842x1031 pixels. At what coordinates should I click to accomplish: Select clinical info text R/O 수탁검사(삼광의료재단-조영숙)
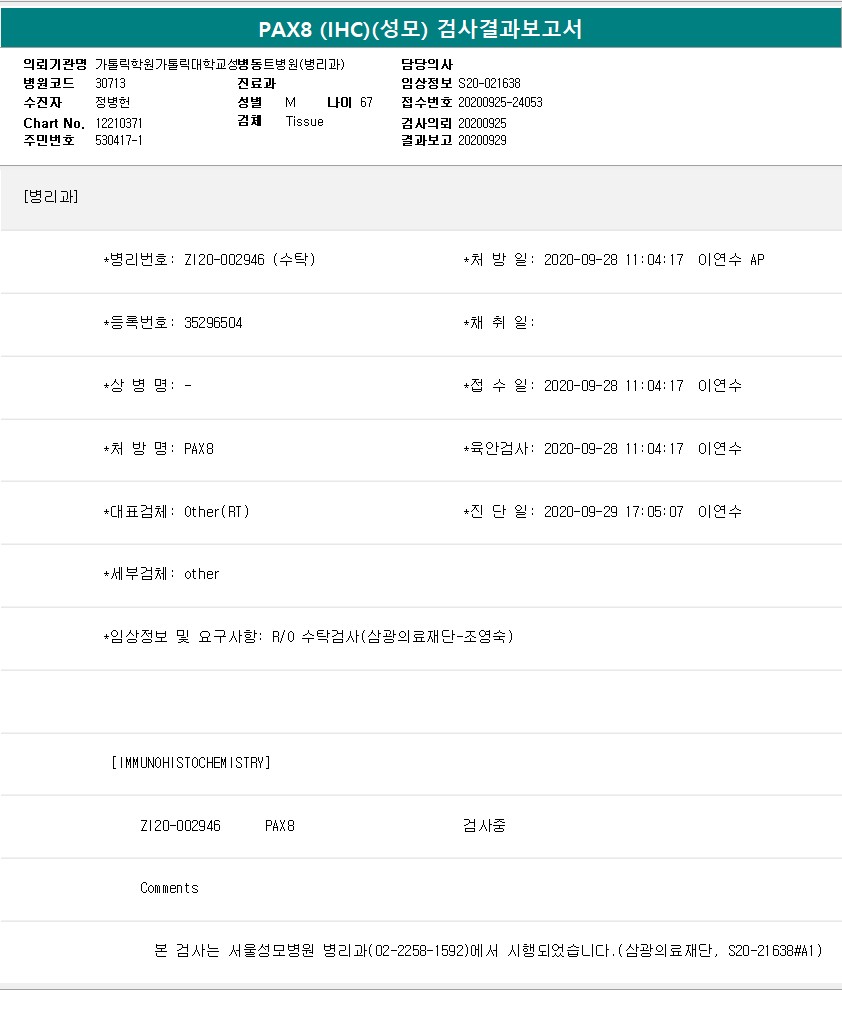(x=392, y=636)
